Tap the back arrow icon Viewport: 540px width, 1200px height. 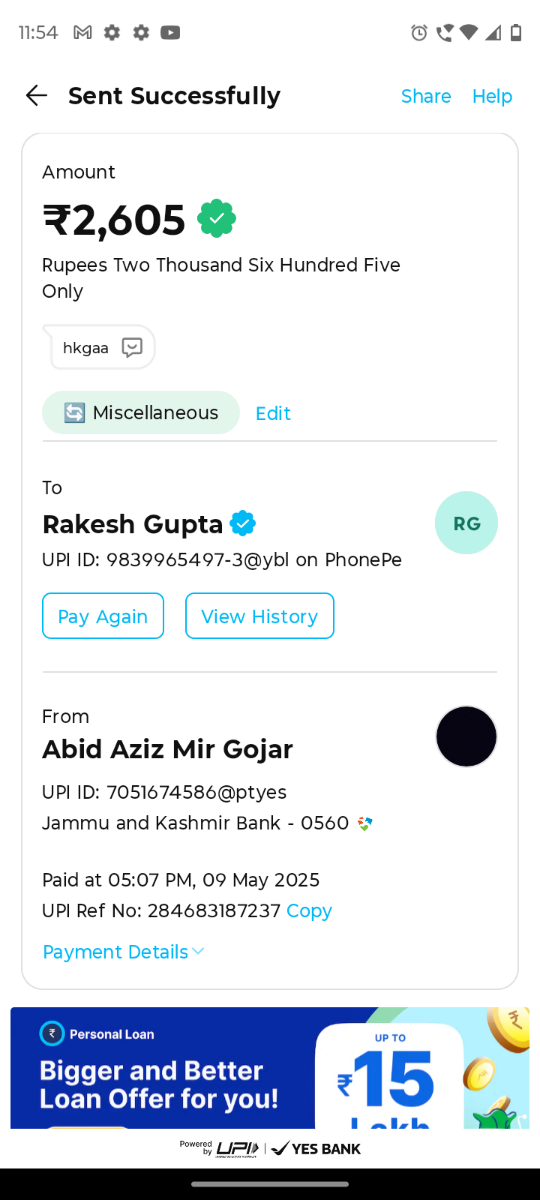36,96
